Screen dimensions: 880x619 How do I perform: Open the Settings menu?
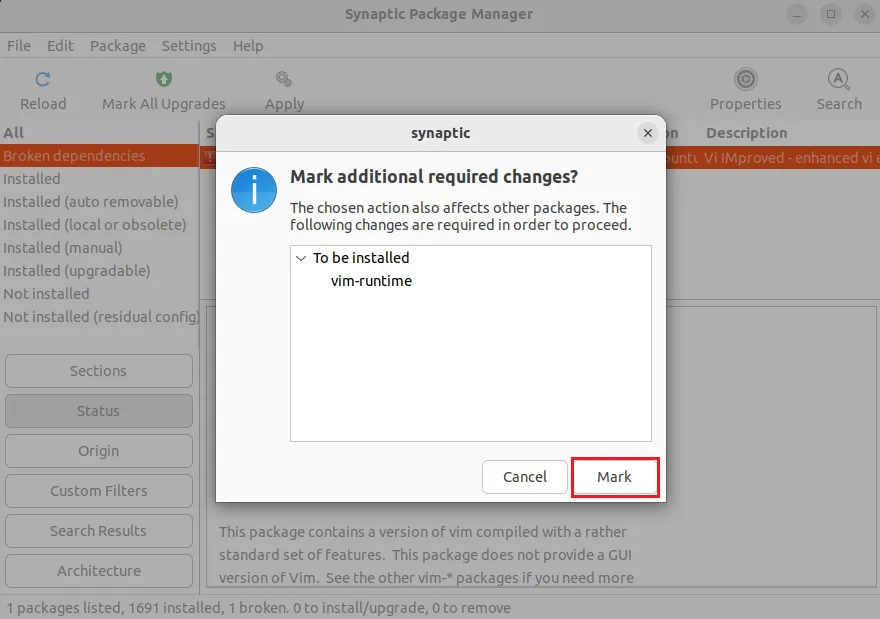pos(189,46)
